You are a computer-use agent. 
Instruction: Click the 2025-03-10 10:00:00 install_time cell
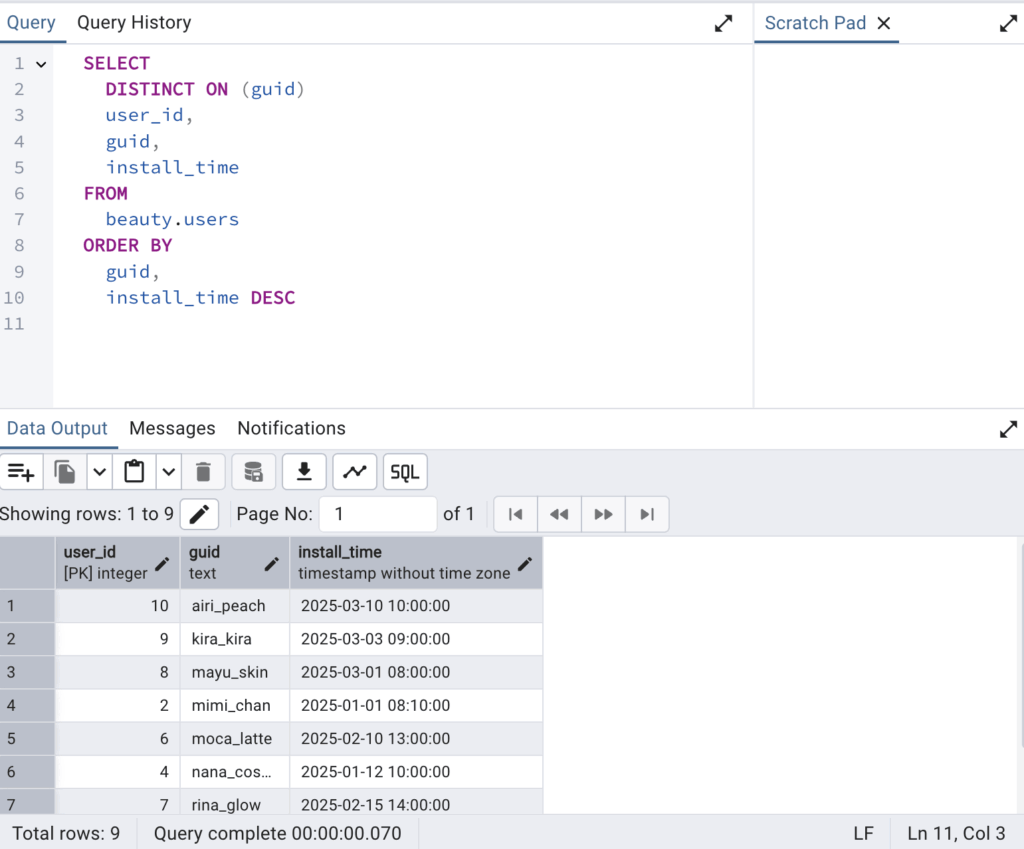coord(416,606)
